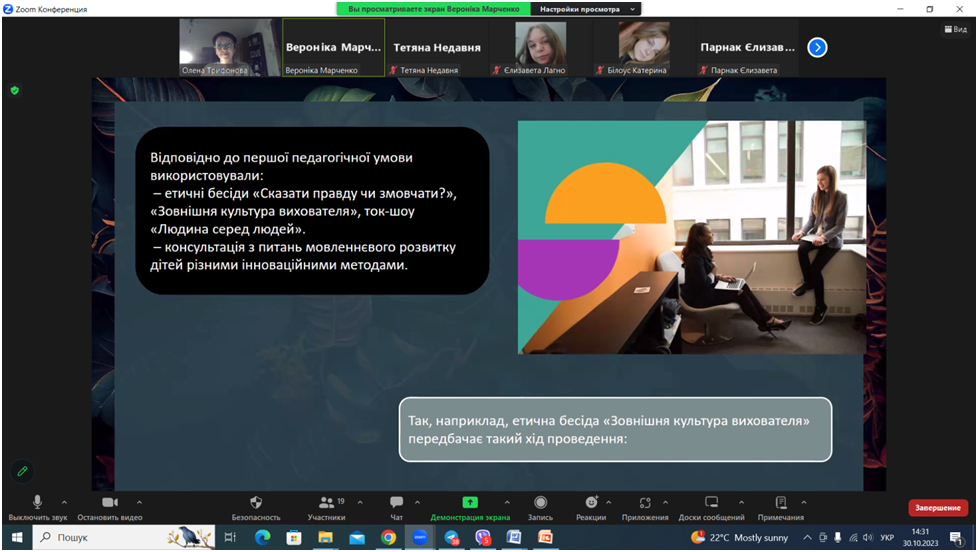Open the Приложения apps icon
Image resolution: width=978 pixels, height=552 pixels.
pyautogui.click(x=645, y=503)
